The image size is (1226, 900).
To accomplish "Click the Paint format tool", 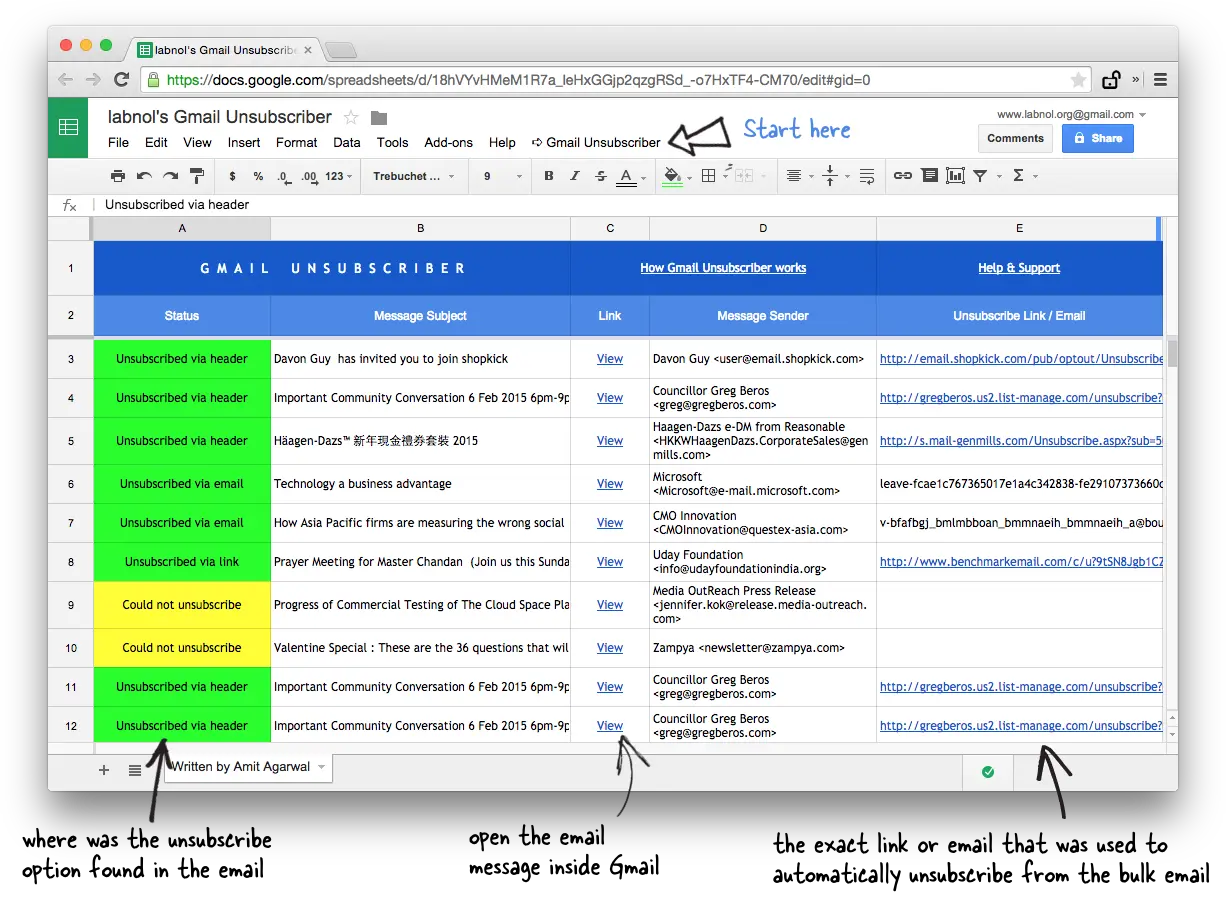I will (197, 176).
